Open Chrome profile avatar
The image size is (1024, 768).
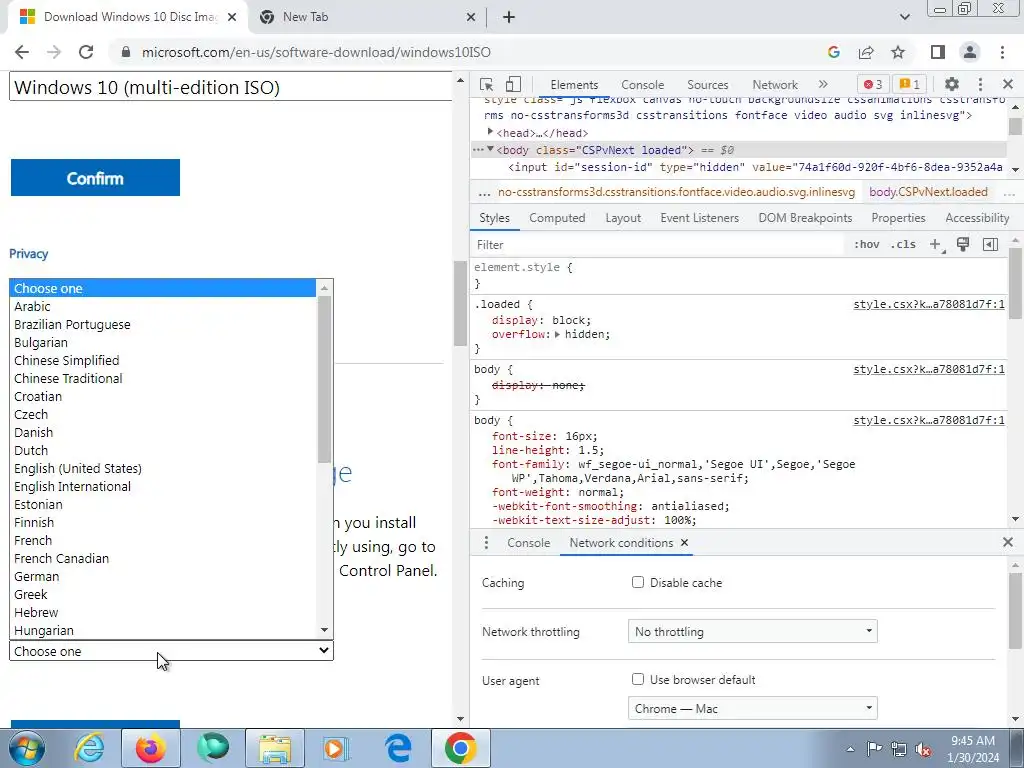point(970,52)
